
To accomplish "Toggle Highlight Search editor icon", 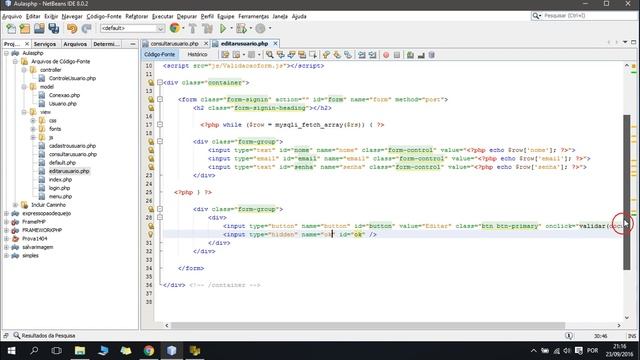I will [x=302, y=55].
